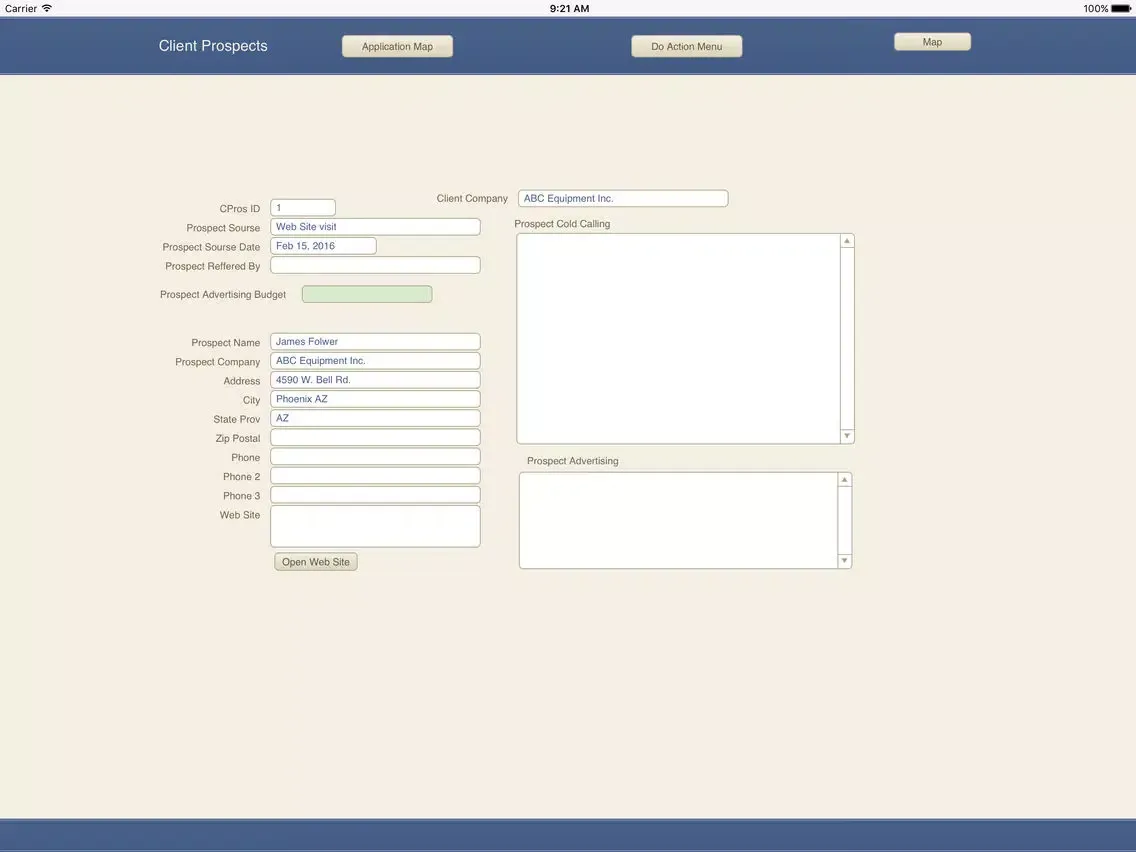Select the Prospect Sourse Date field

click(323, 246)
